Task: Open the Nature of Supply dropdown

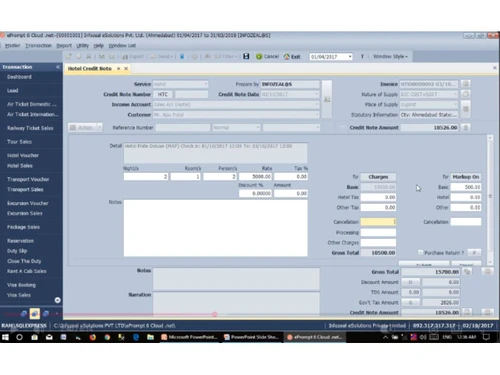Action: tap(455, 94)
